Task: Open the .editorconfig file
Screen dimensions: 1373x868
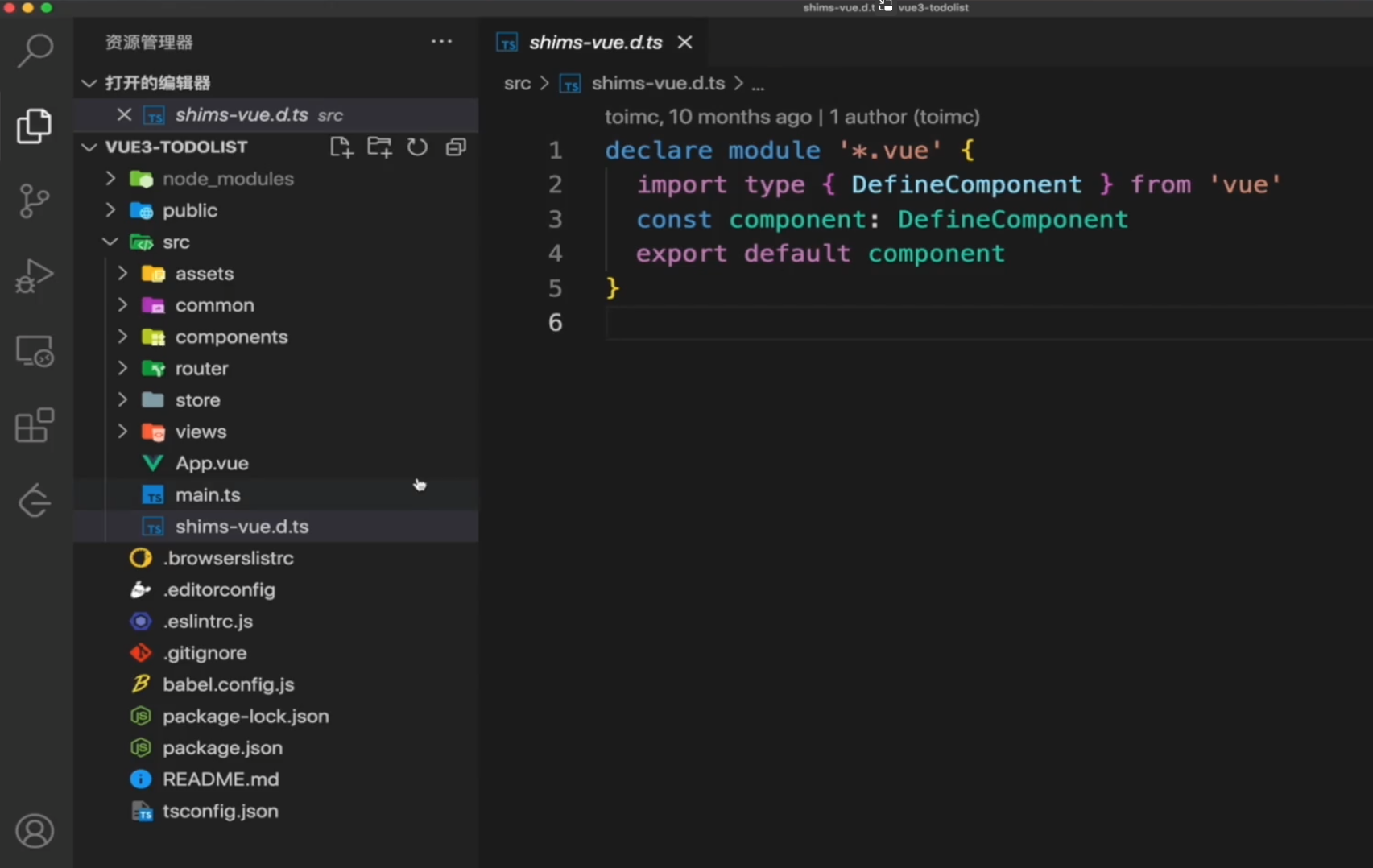Action: coord(276,589)
